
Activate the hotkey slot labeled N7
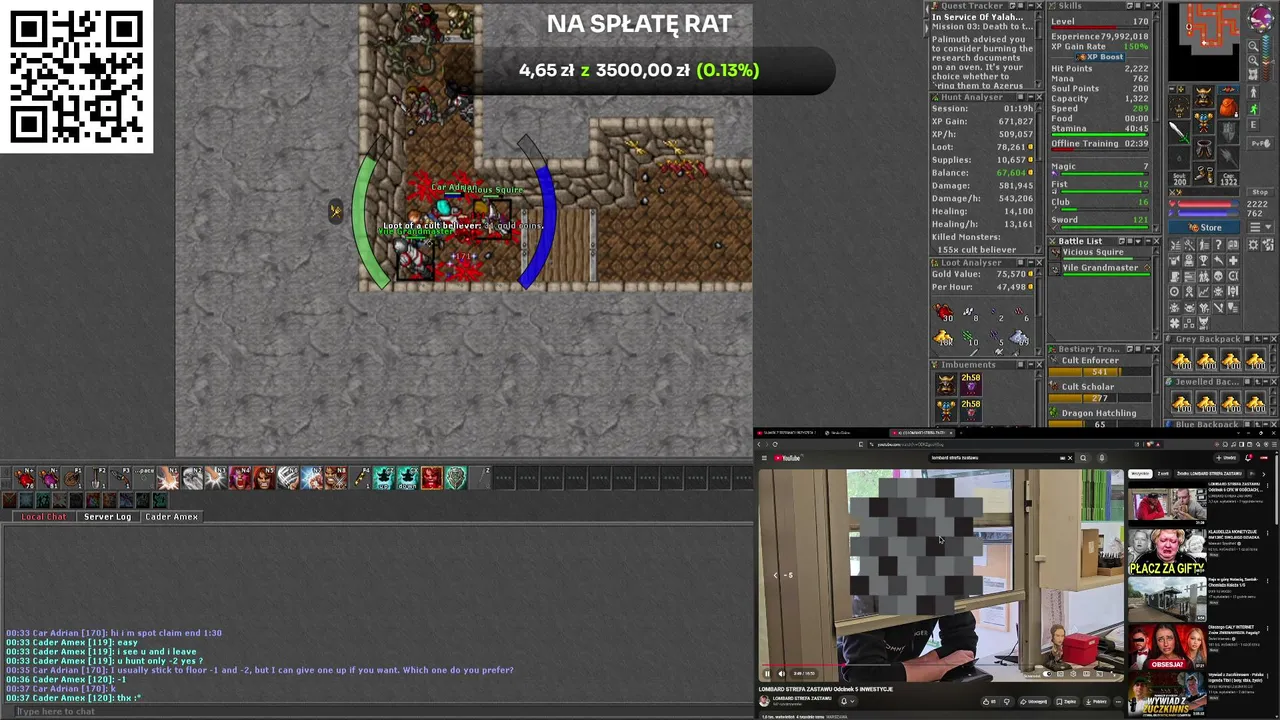point(312,478)
